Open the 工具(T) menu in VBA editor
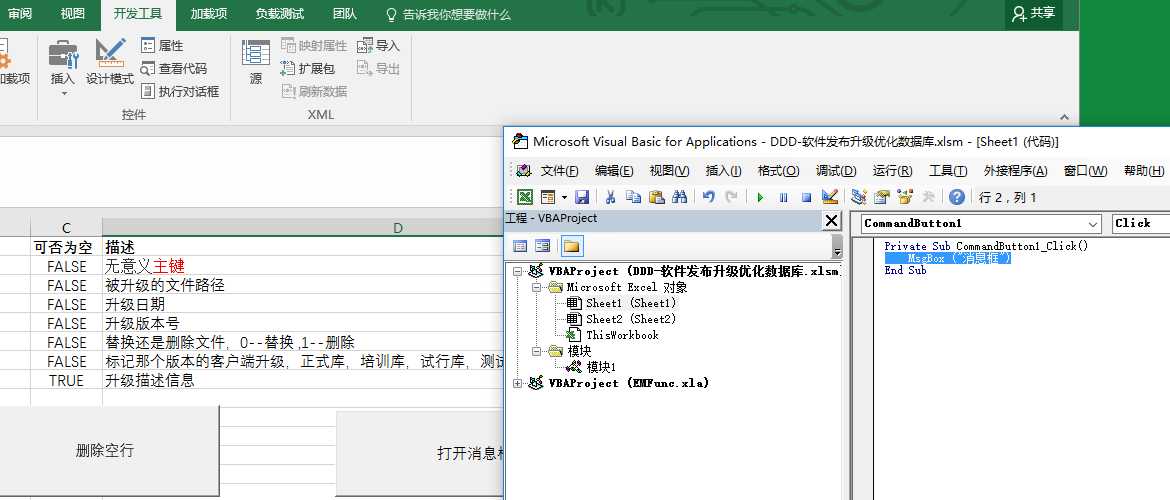Viewport: 1170px width, 500px height. pyautogui.click(x=948, y=170)
